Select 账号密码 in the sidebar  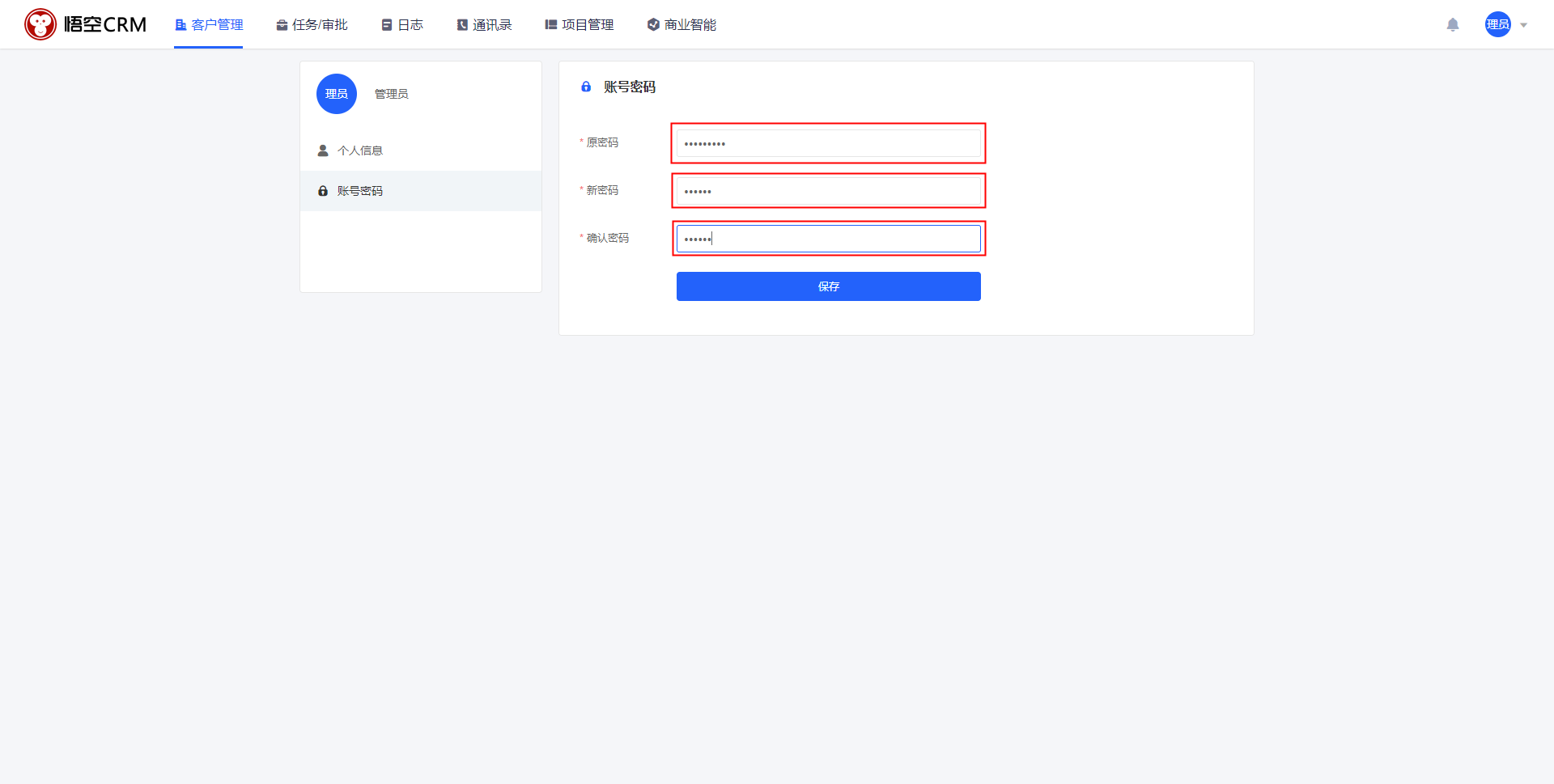coord(421,191)
